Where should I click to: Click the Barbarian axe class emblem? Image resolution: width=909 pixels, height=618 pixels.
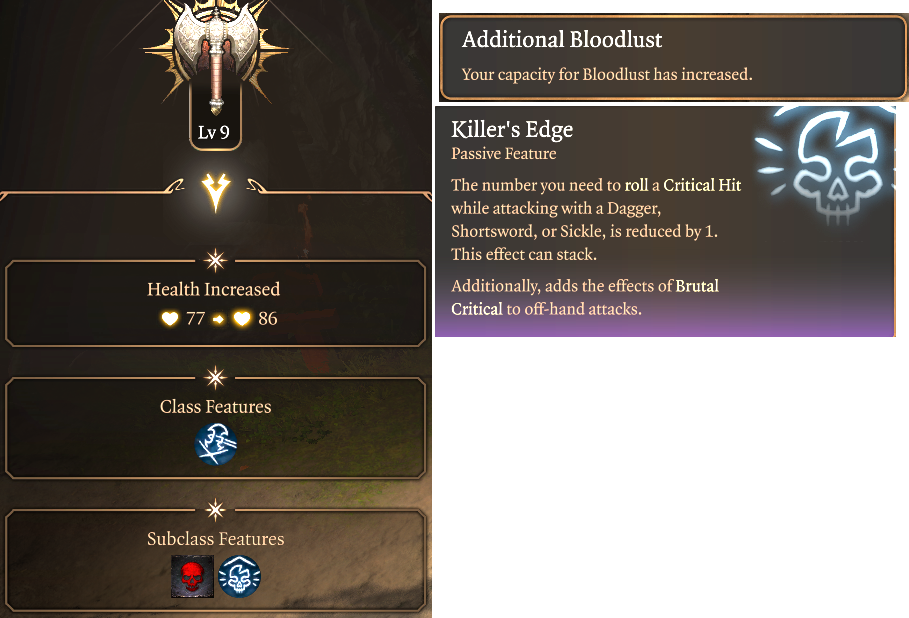click(216, 57)
